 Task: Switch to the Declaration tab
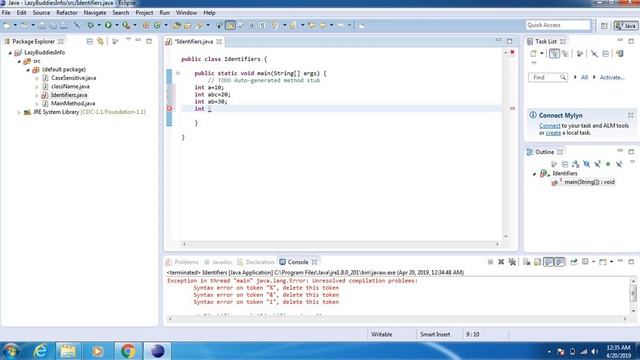point(256,262)
